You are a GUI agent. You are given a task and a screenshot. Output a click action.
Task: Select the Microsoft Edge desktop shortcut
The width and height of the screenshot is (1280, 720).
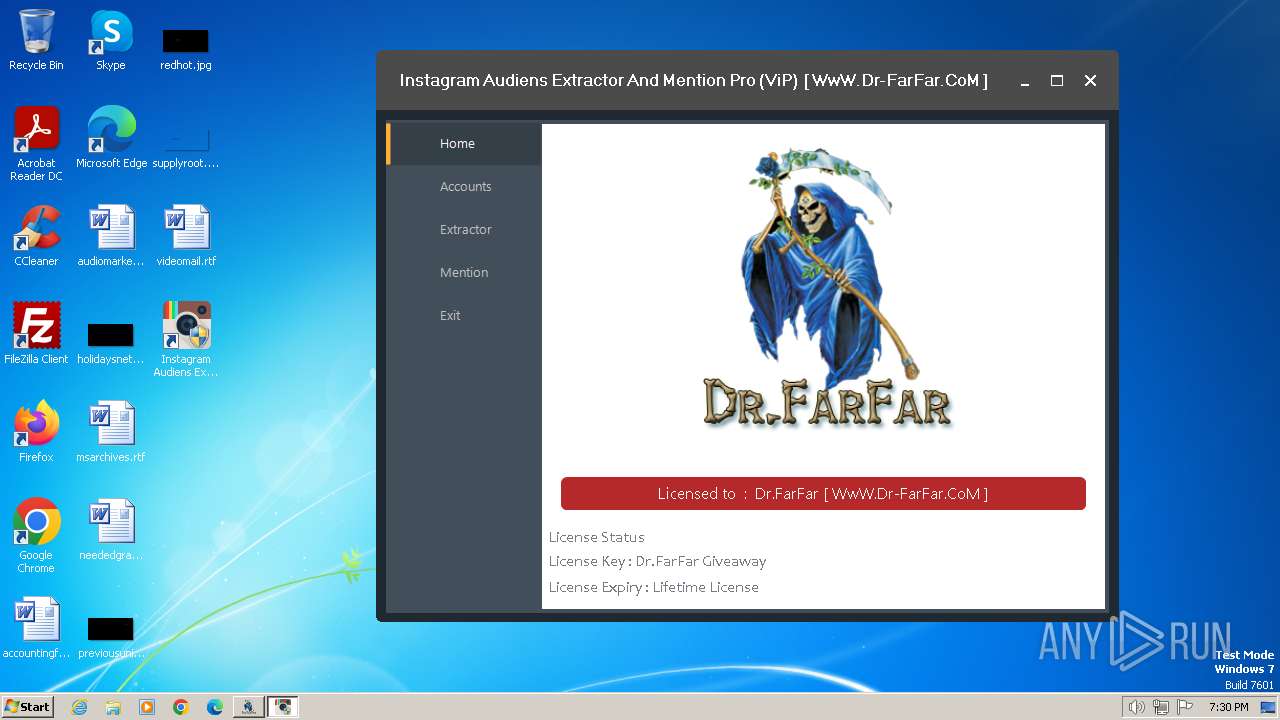click(111, 139)
